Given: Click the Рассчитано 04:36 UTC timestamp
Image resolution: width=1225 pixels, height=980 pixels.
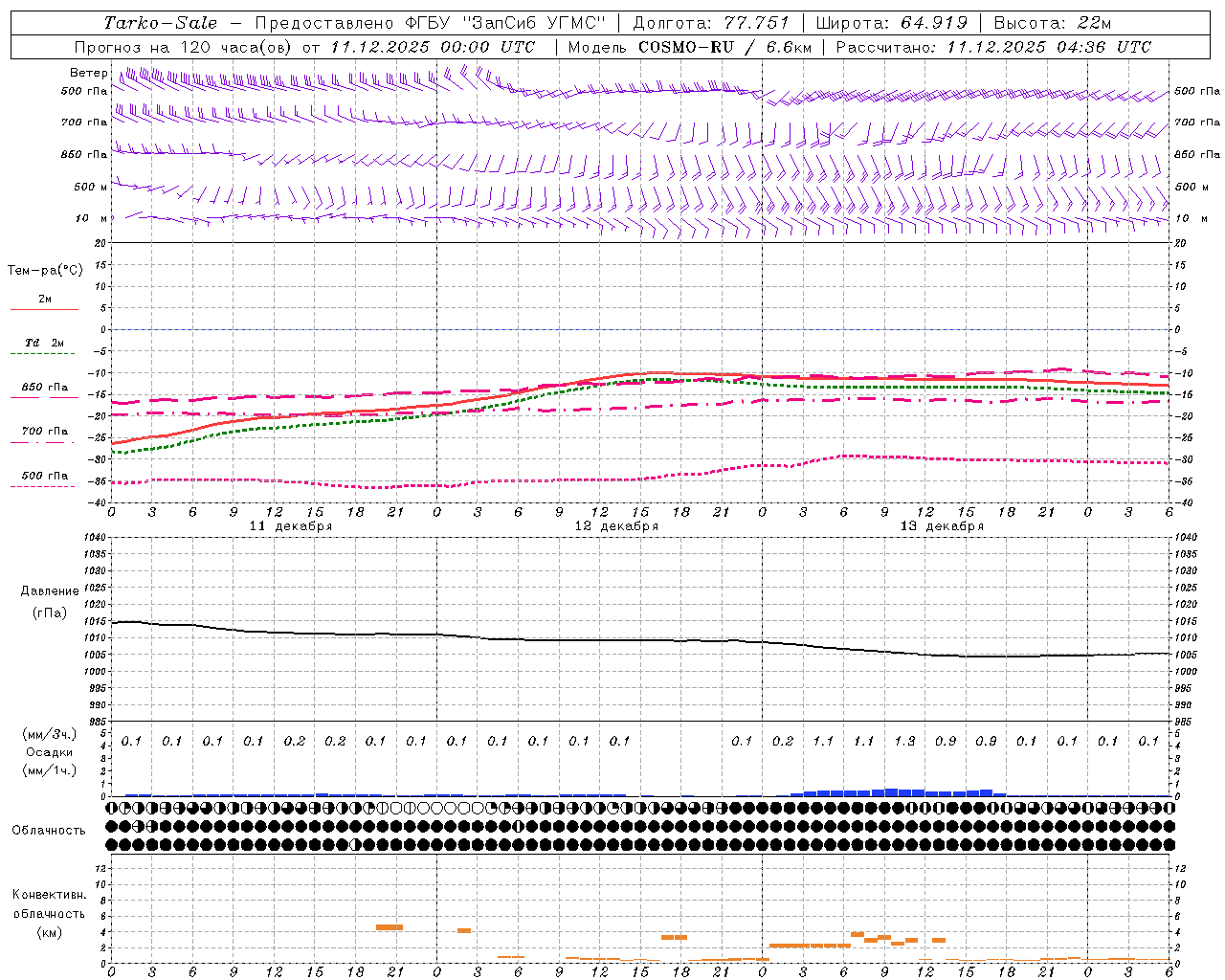Looking at the screenshot, I should [x=993, y=47].
